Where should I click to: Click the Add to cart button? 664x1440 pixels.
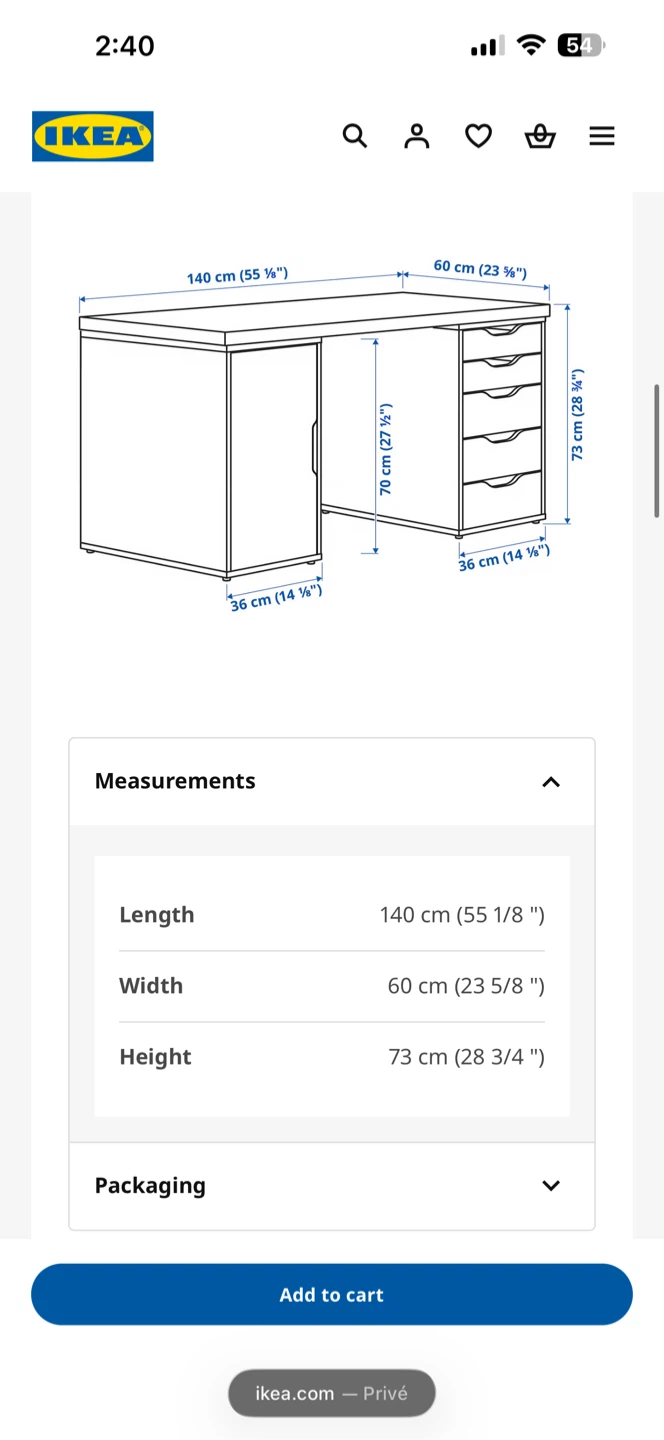pyautogui.click(x=332, y=1294)
